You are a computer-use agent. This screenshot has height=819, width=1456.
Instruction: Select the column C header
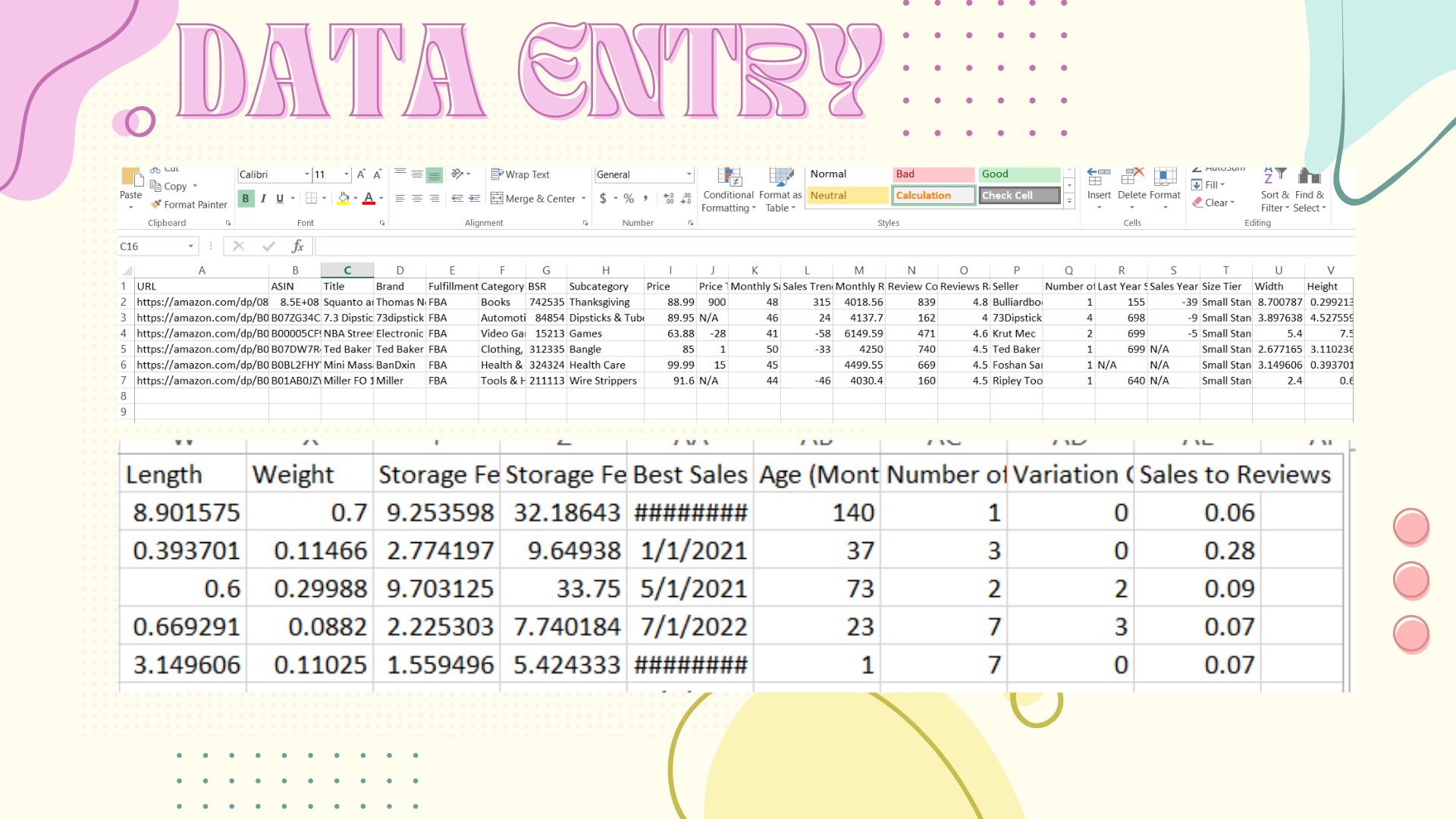(347, 270)
